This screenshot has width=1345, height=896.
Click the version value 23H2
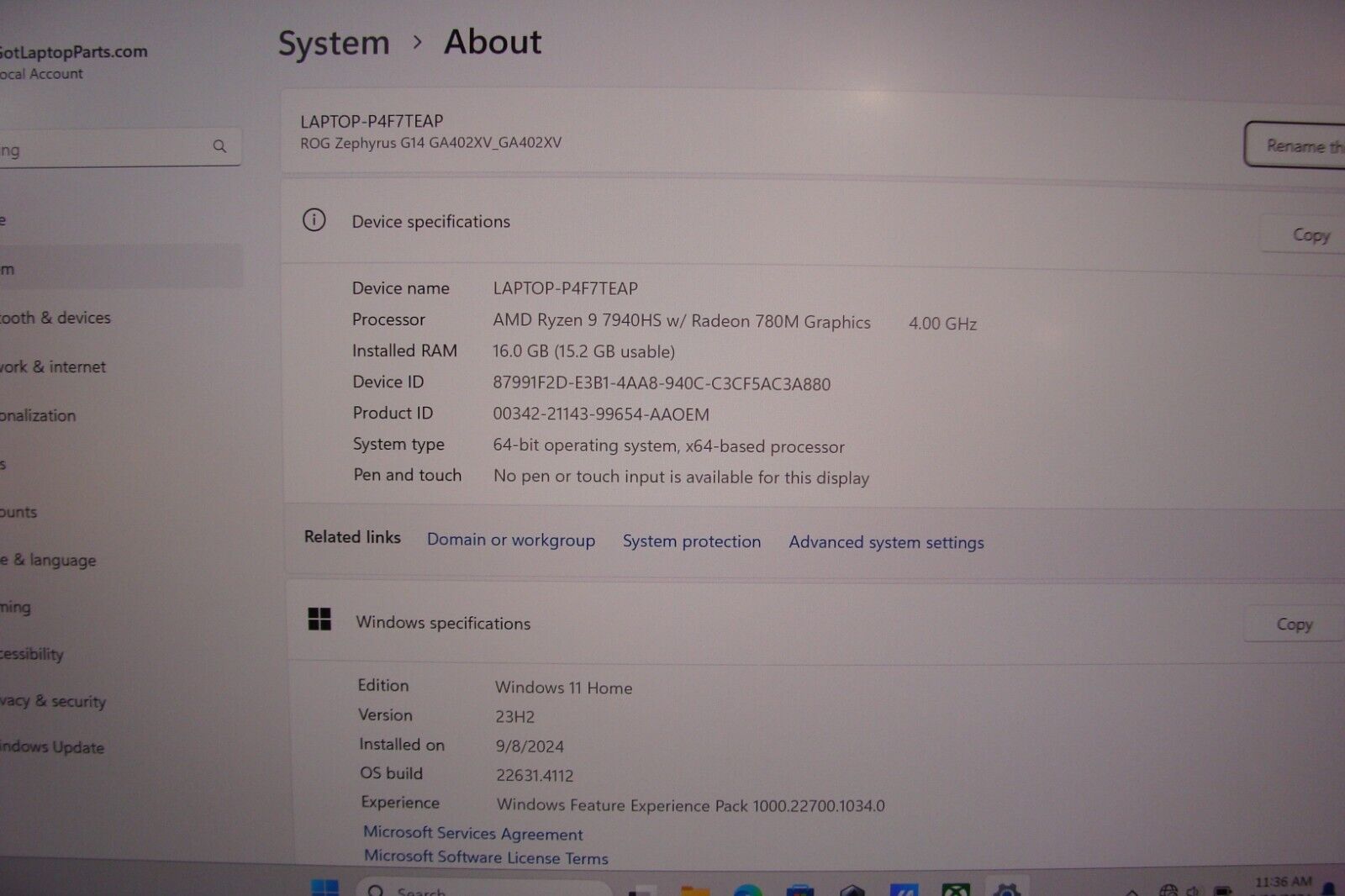click(x=514, y=717)
